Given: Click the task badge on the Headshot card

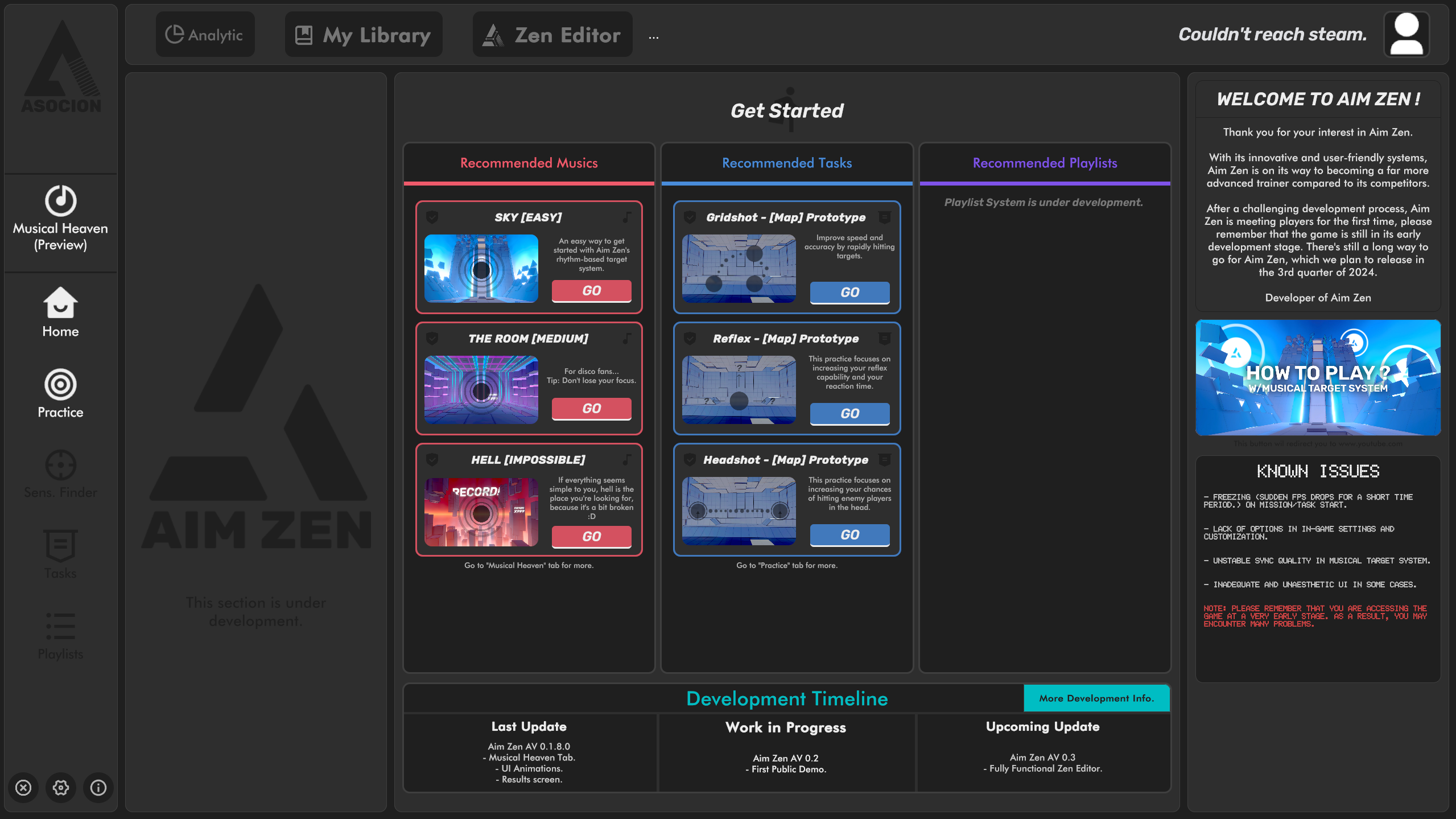Looking at the screenshot, I should (x=884, y=460).
